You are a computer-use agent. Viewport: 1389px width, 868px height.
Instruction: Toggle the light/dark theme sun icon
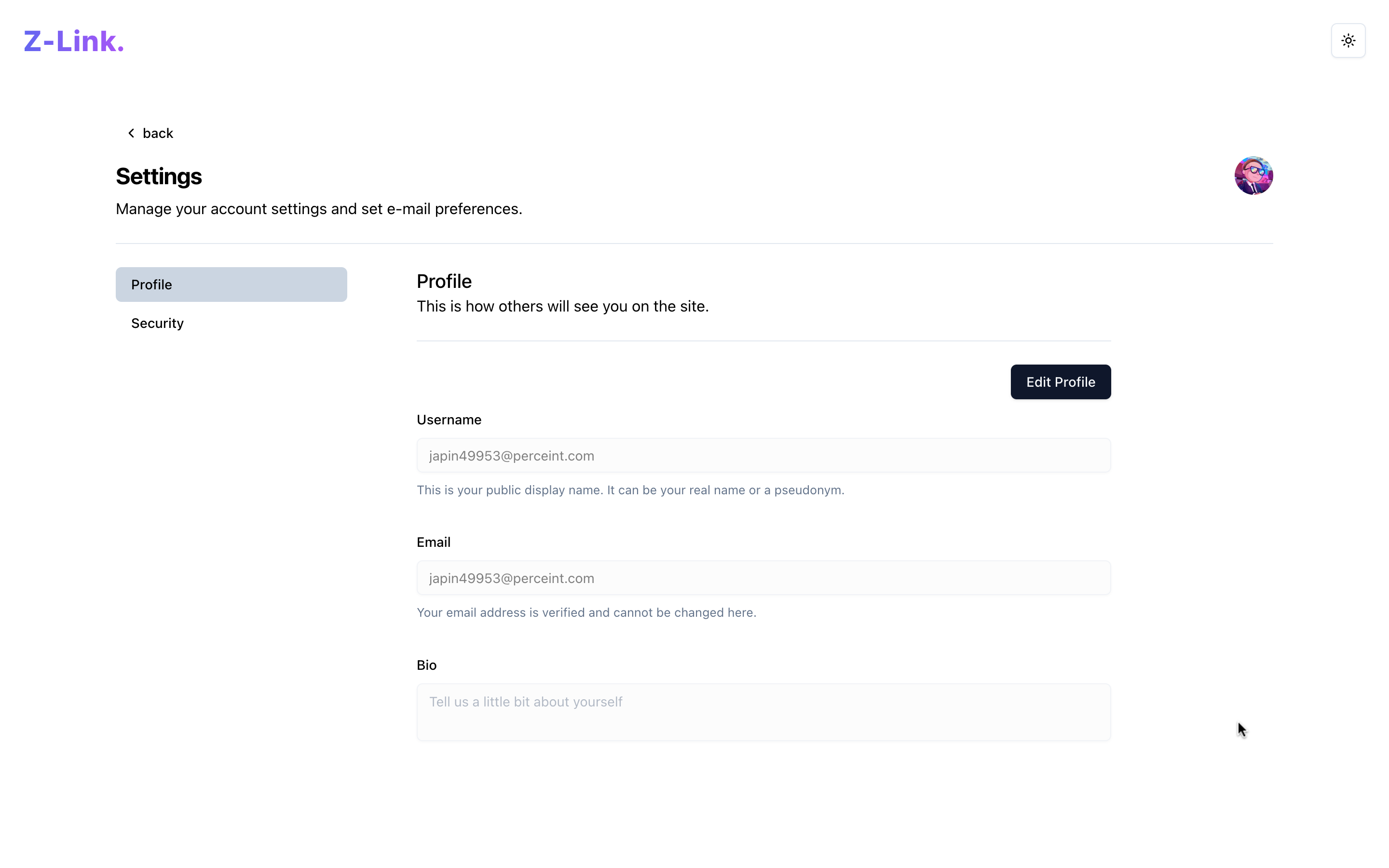tap(1348, 41)
